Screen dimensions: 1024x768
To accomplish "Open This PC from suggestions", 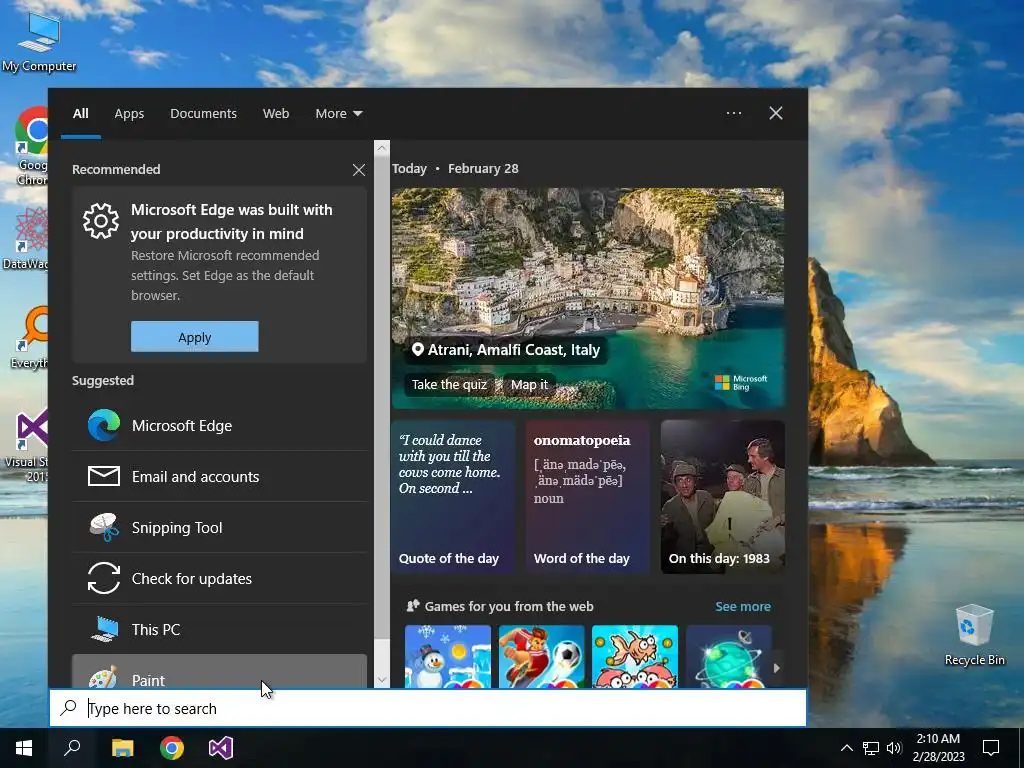I will pyautogui.click(x=219, y=630).
